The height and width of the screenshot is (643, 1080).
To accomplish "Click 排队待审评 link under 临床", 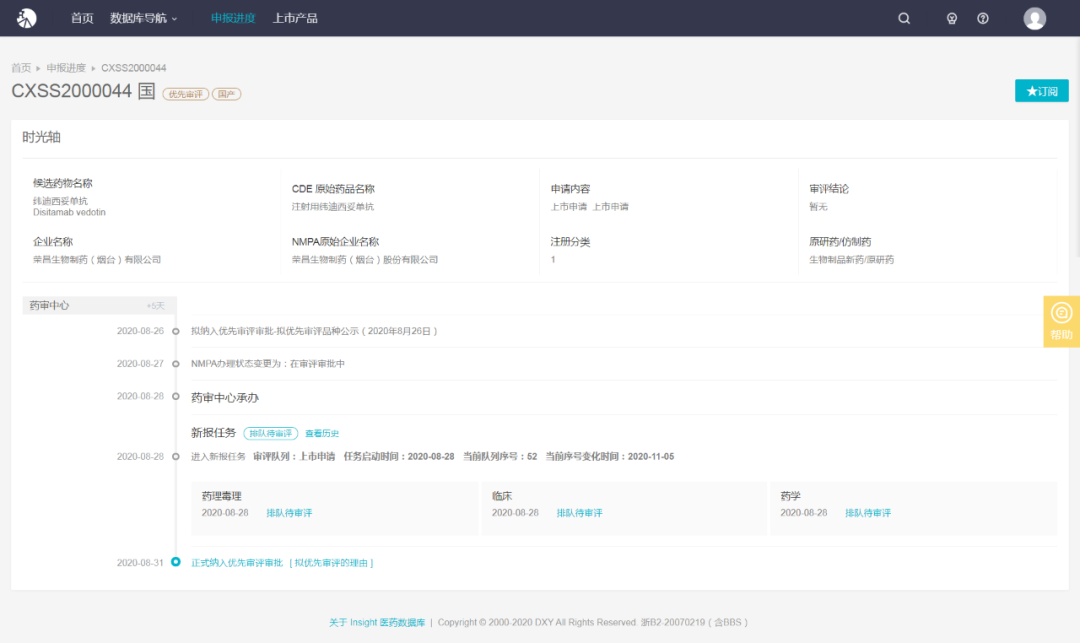I will [579, 513].
